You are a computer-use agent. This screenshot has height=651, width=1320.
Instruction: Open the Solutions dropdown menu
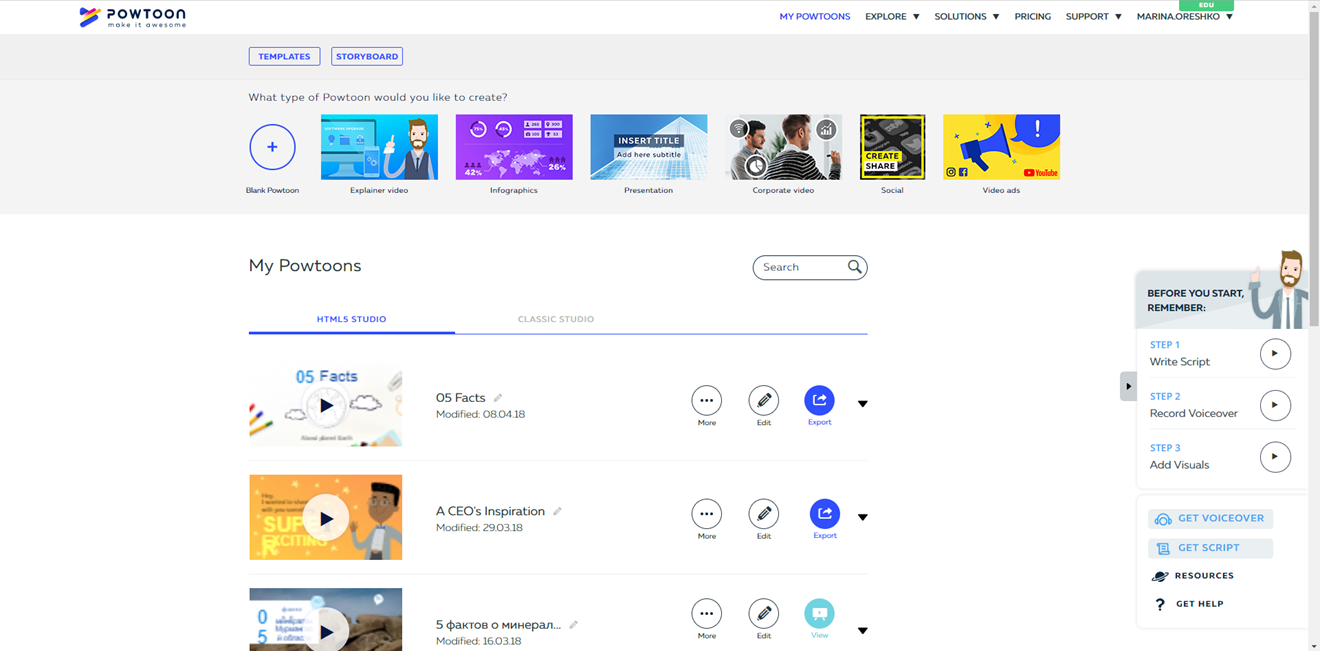click(x=966, y=17)
